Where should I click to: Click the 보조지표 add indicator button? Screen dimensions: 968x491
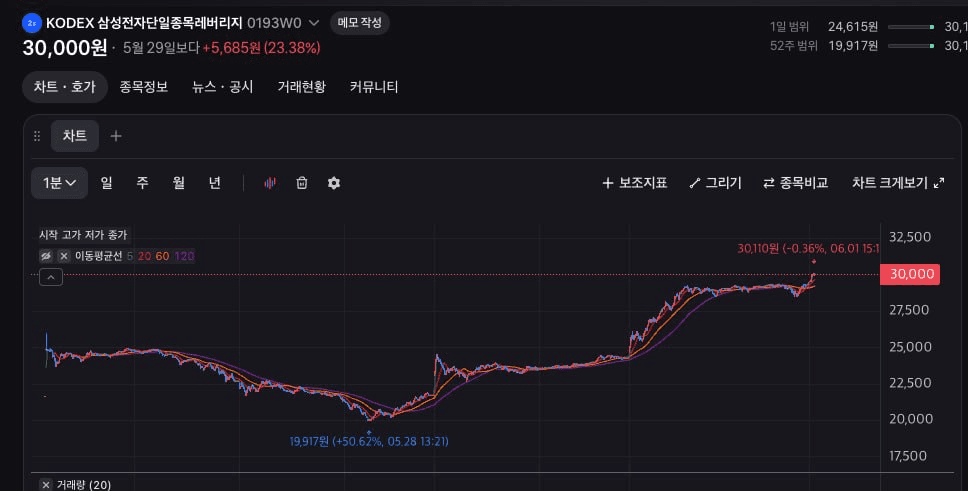click(x=635, y=183)
